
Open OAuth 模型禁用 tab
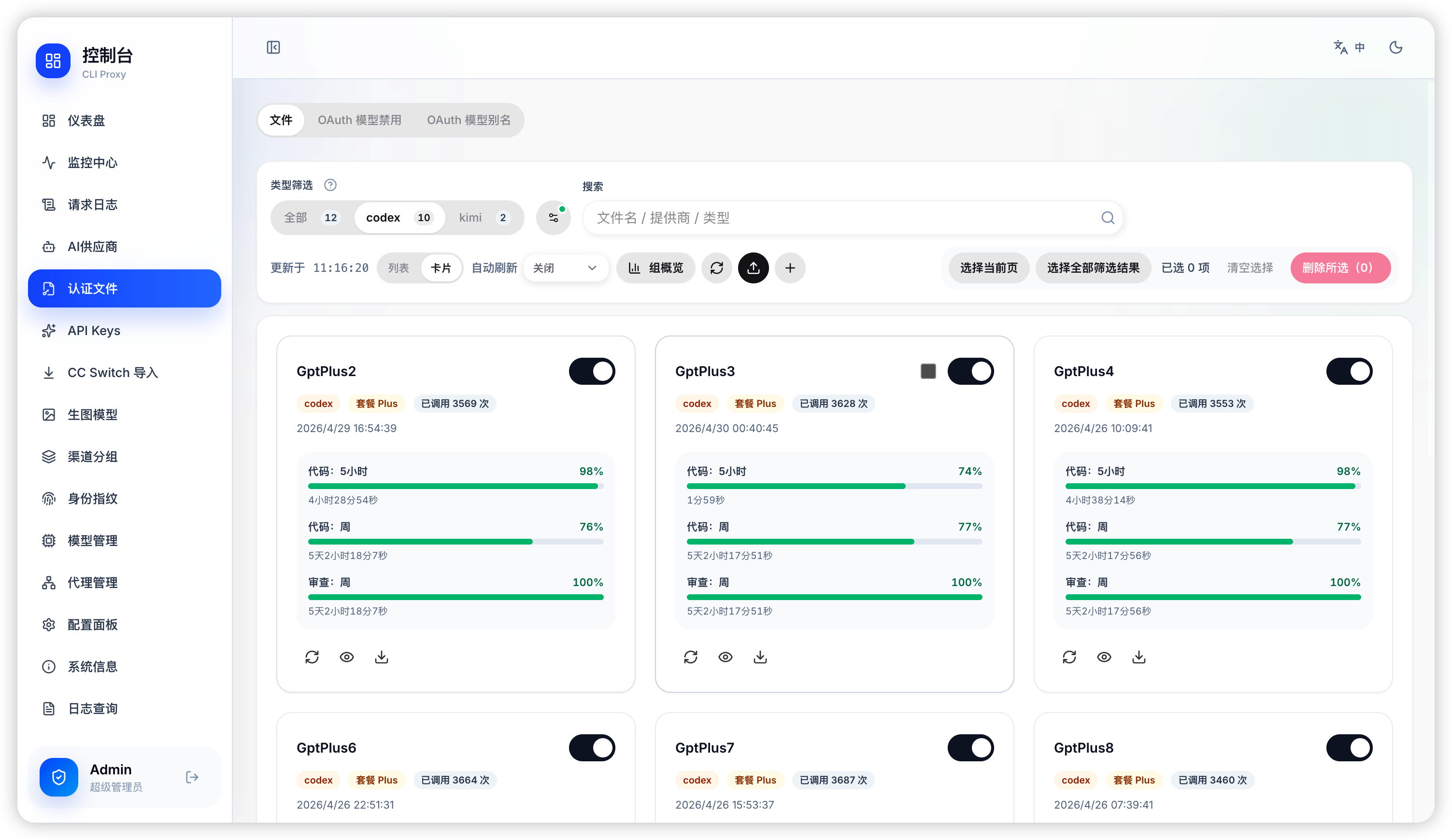[x=359, y=120]
